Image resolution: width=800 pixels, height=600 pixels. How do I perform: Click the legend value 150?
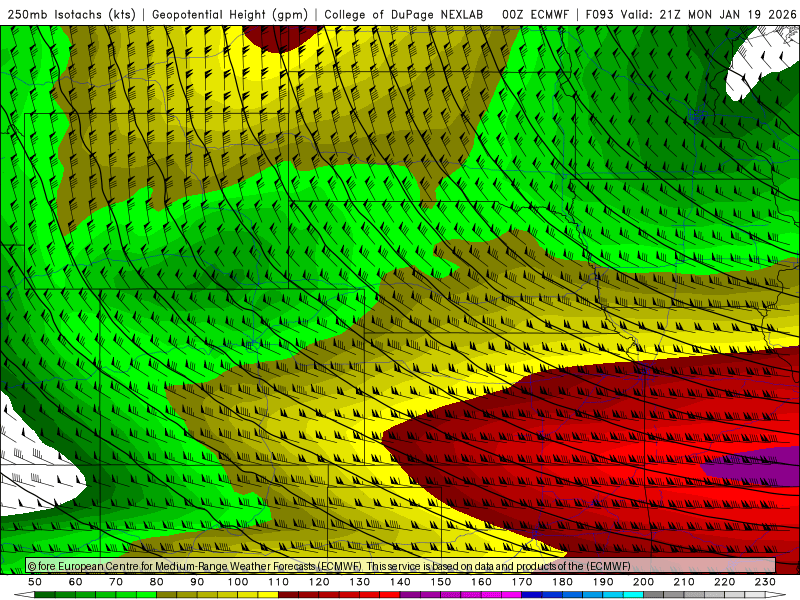click(440, 582)
